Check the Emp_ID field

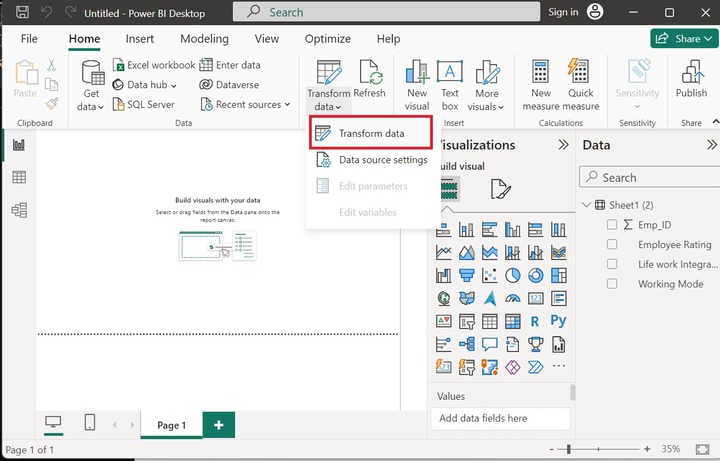[x=612, y=225]
